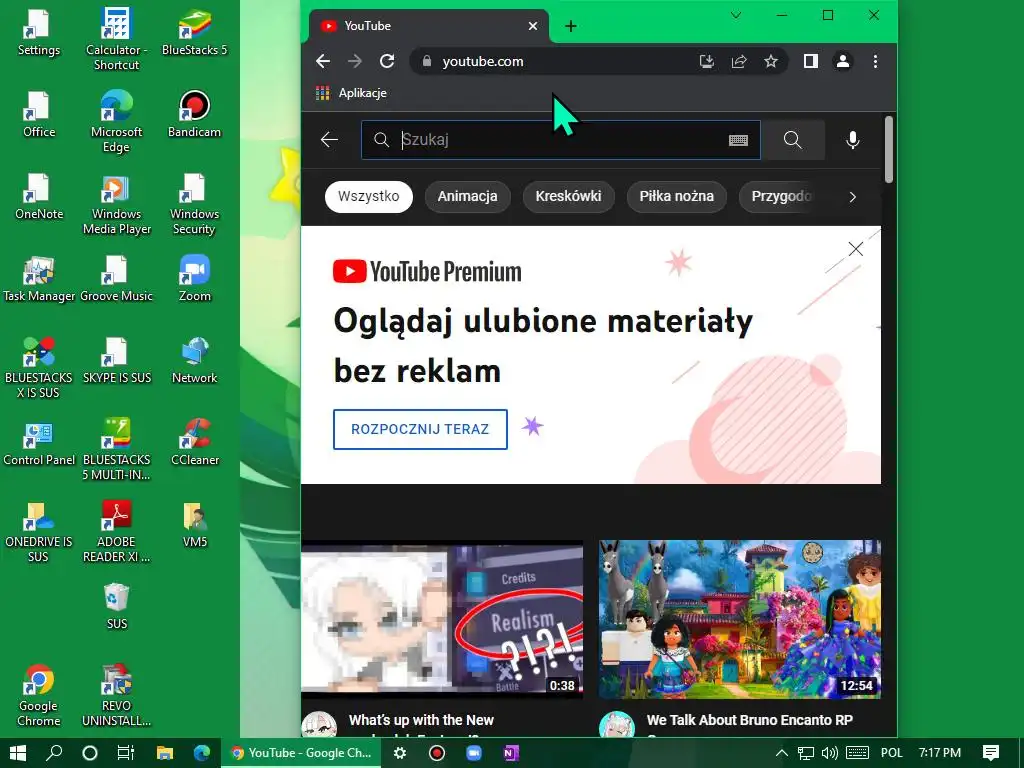Switch the POL input language indicator
Viewport: 1024px width, 768px height.
(x=891, y=753)
